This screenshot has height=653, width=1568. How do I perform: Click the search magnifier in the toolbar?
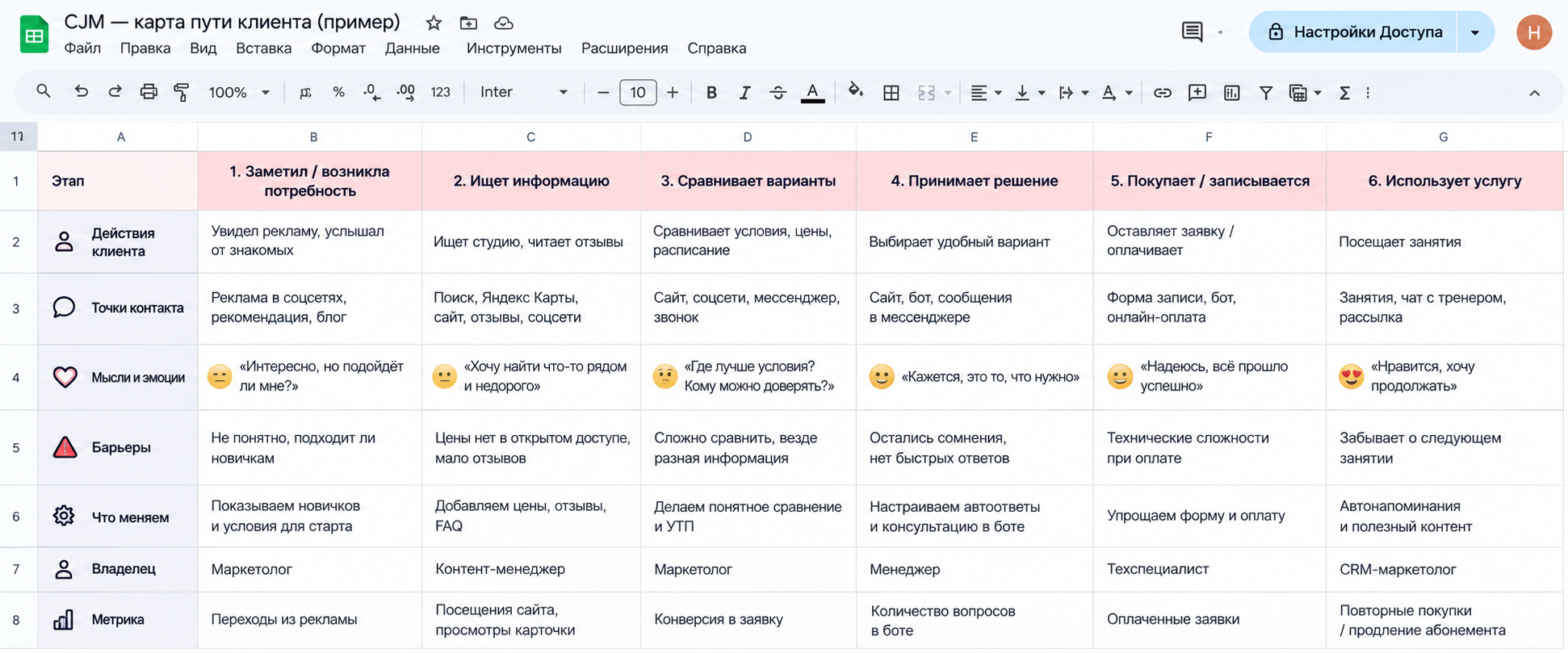(44, 92)
